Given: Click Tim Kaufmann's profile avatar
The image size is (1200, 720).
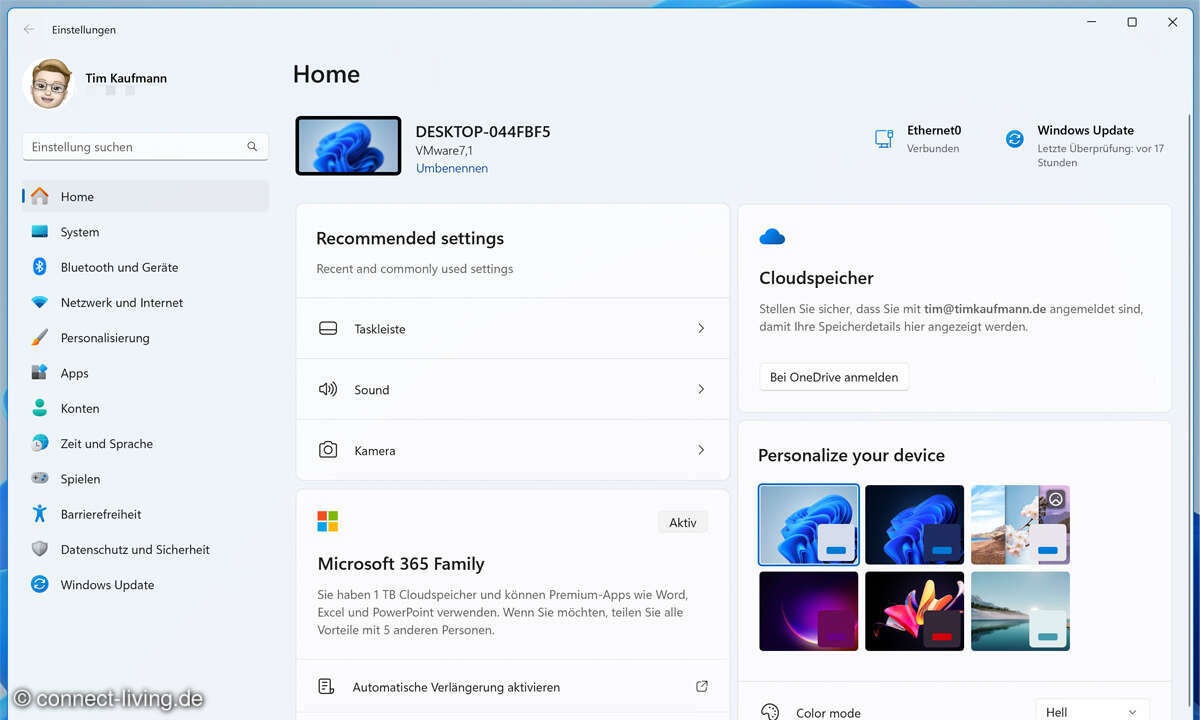Looking at the screenshot, I should [48, 84].
